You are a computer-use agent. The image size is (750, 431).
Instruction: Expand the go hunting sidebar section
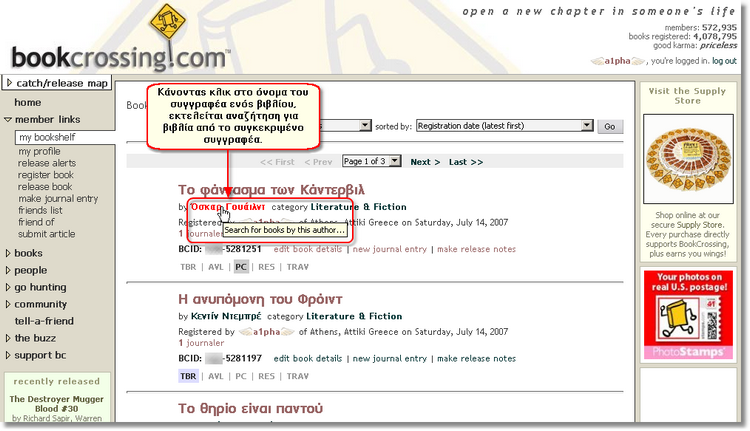tap(40, 287)
